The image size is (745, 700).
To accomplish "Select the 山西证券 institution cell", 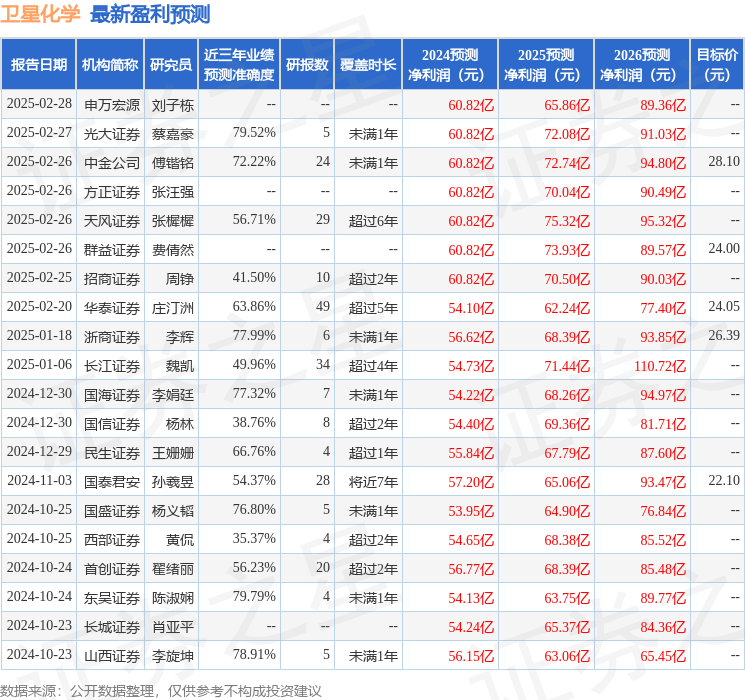I will tap(112, 656).
